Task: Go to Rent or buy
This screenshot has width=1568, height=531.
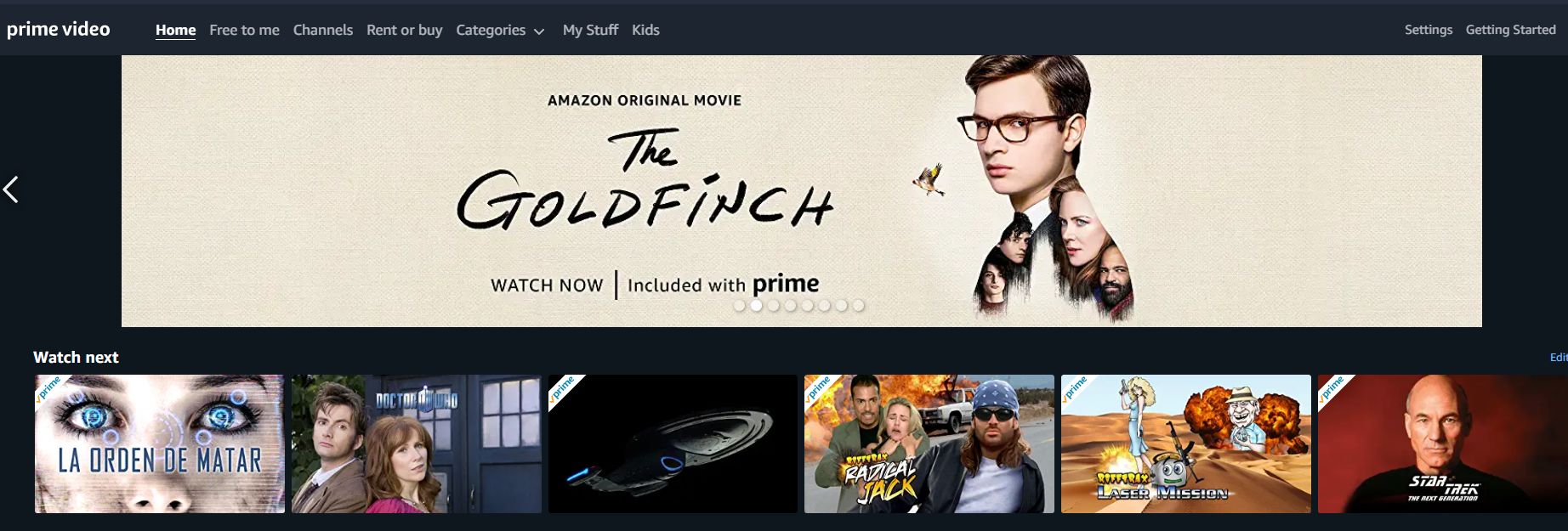Action: click(x=405, y=30)
